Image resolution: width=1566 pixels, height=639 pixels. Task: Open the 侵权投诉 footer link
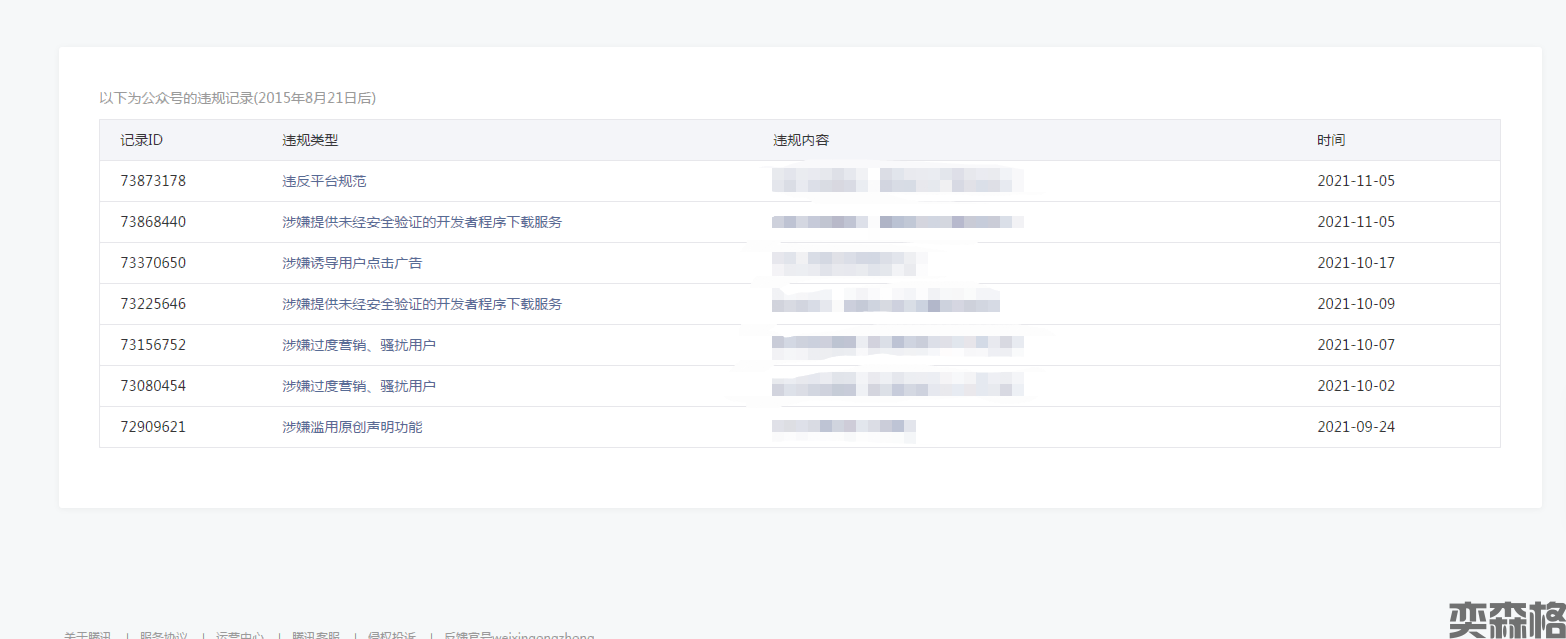click(x=392, y=635)
